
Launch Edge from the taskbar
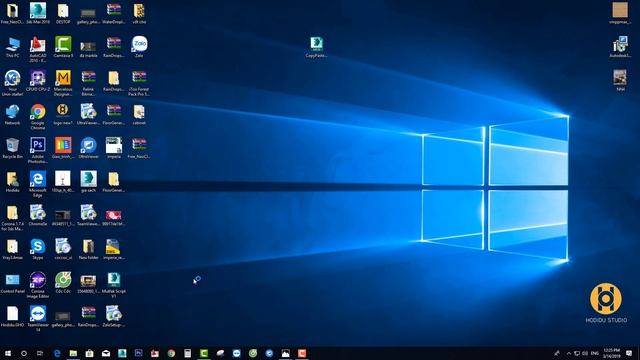[57, 353]
